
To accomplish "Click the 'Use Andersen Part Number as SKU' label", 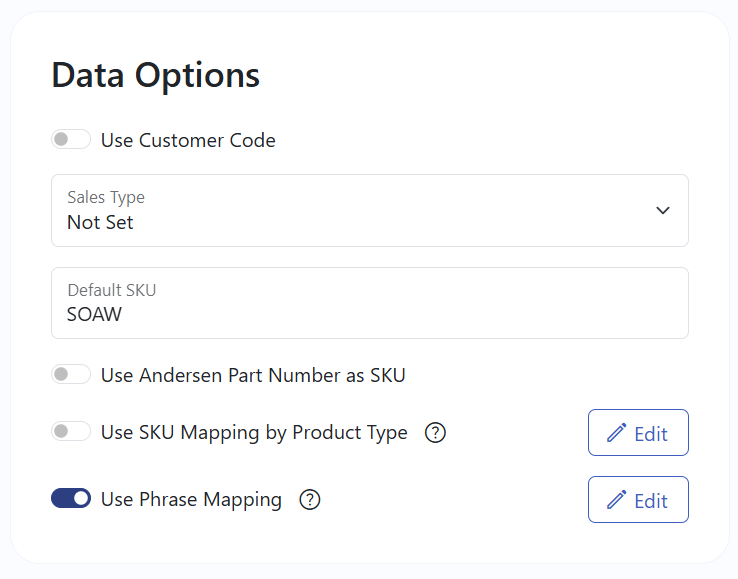I will [253, 375].
